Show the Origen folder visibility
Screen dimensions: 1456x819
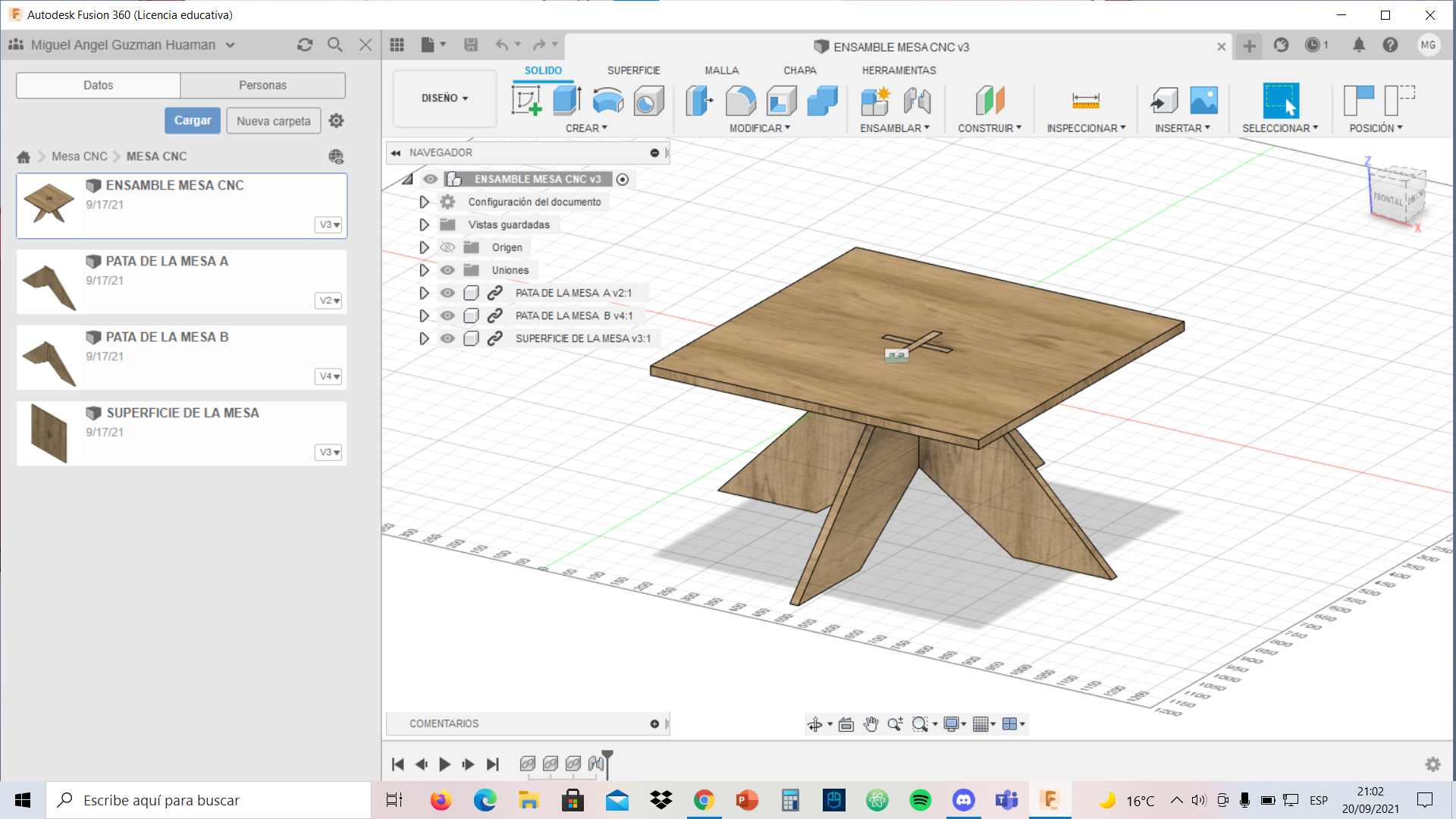click(447, 247)
